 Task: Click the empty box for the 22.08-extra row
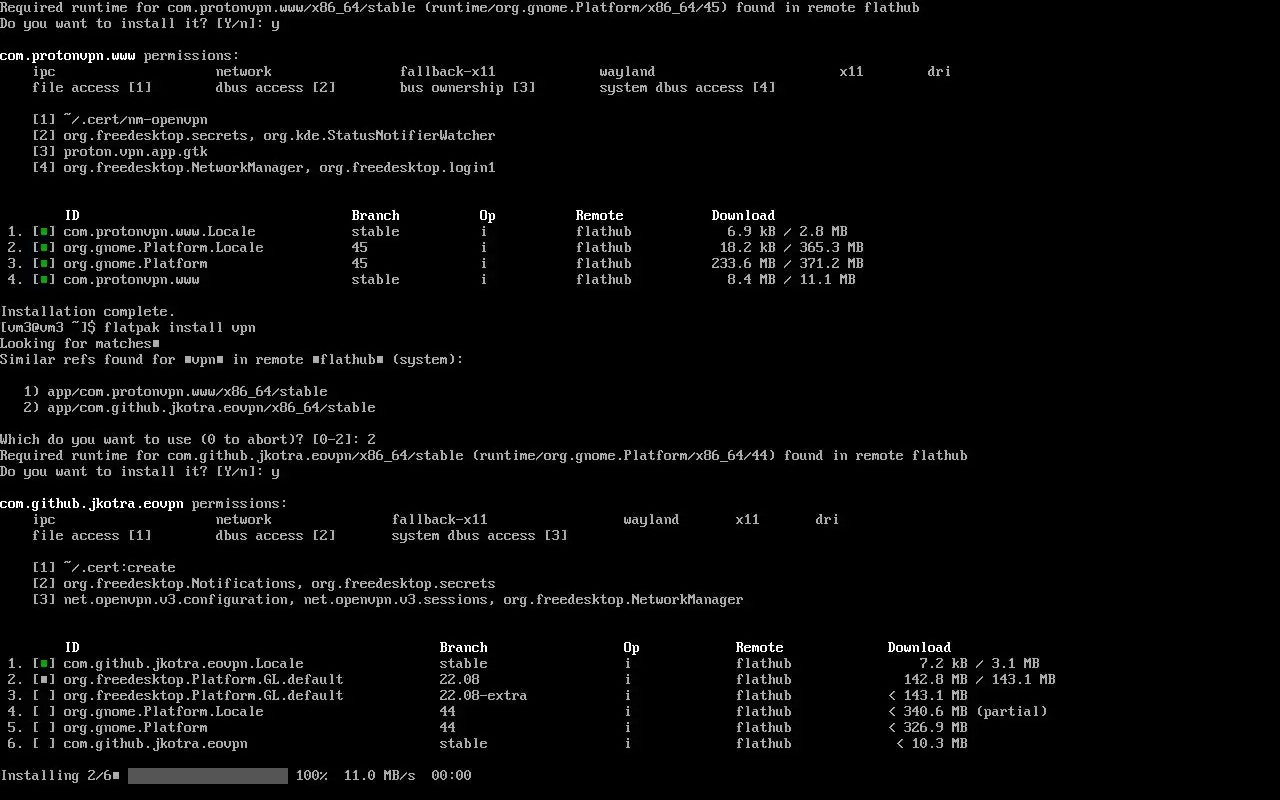pos(44,696)
